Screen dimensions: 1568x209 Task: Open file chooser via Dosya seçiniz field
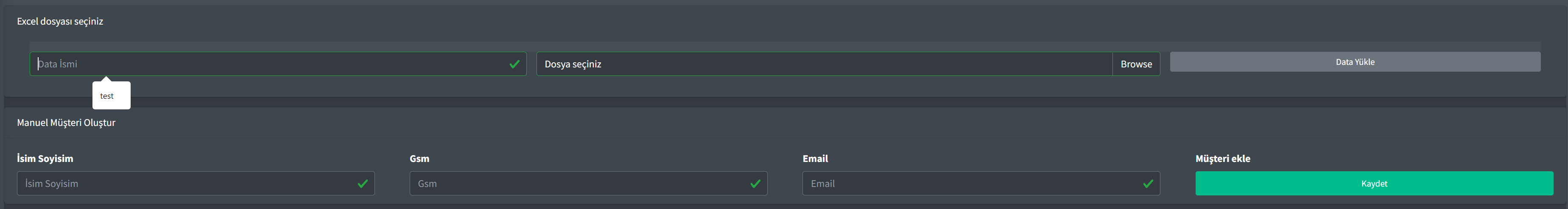(x=824, y=64)
